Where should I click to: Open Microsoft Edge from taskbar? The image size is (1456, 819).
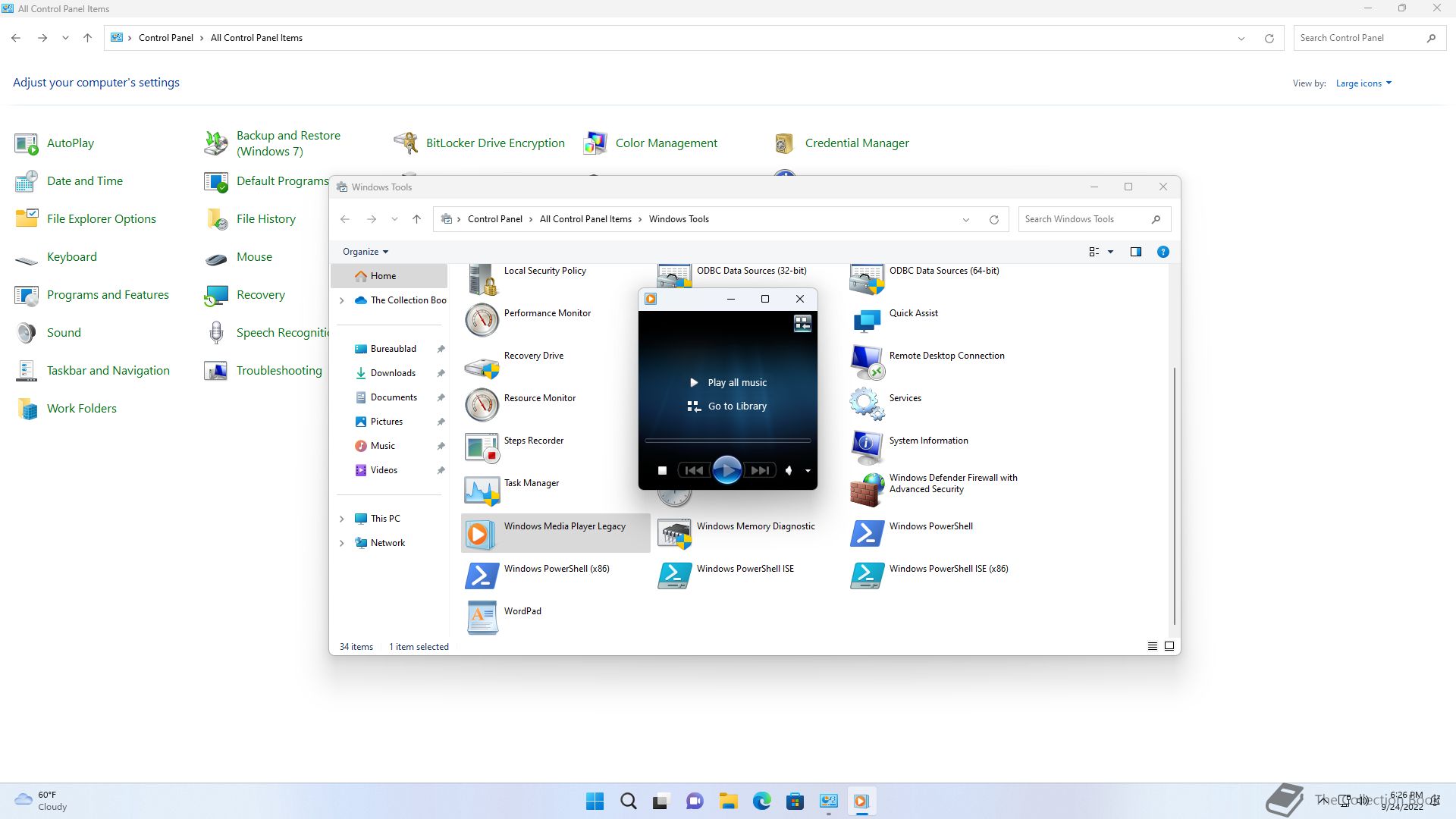tap(761, 801)
